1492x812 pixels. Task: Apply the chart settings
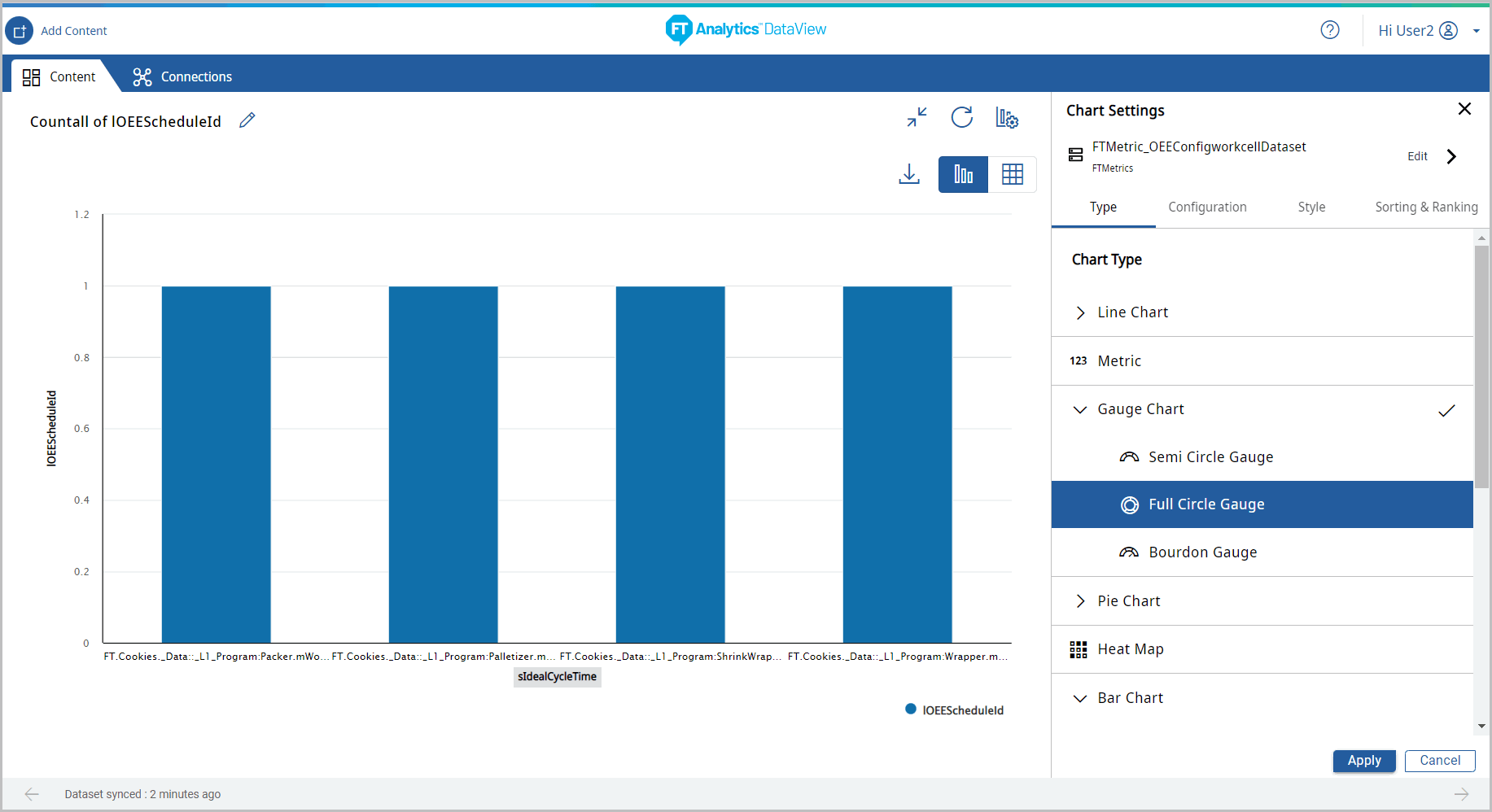1363,760
